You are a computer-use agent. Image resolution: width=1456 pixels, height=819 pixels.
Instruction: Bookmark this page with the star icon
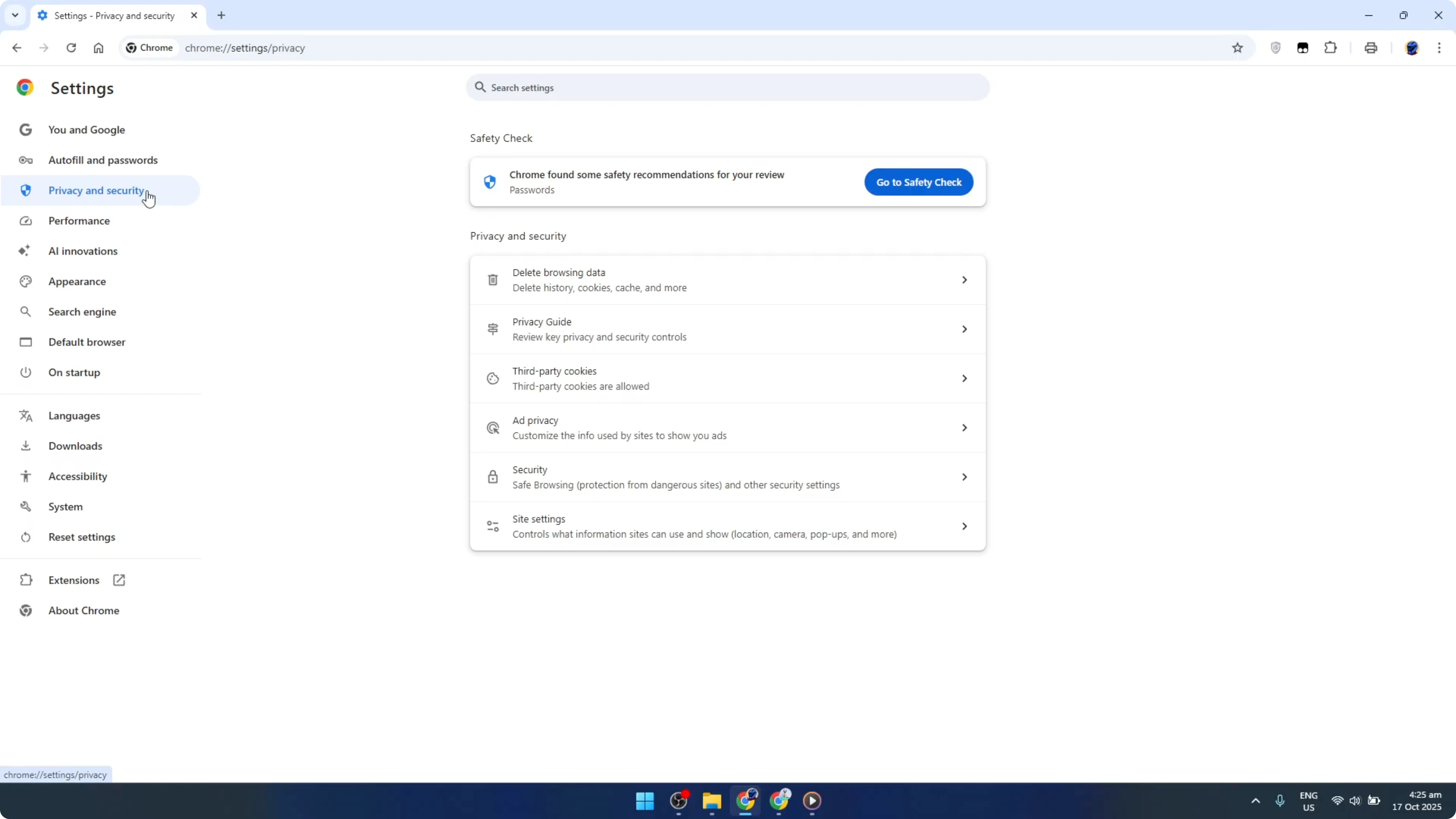coord(1238,48)
